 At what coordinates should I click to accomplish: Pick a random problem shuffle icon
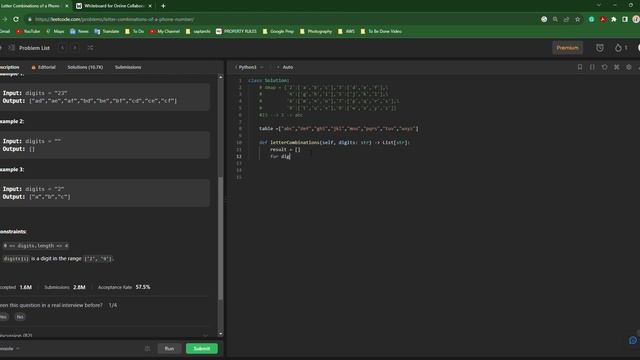[x=90, y=48]
